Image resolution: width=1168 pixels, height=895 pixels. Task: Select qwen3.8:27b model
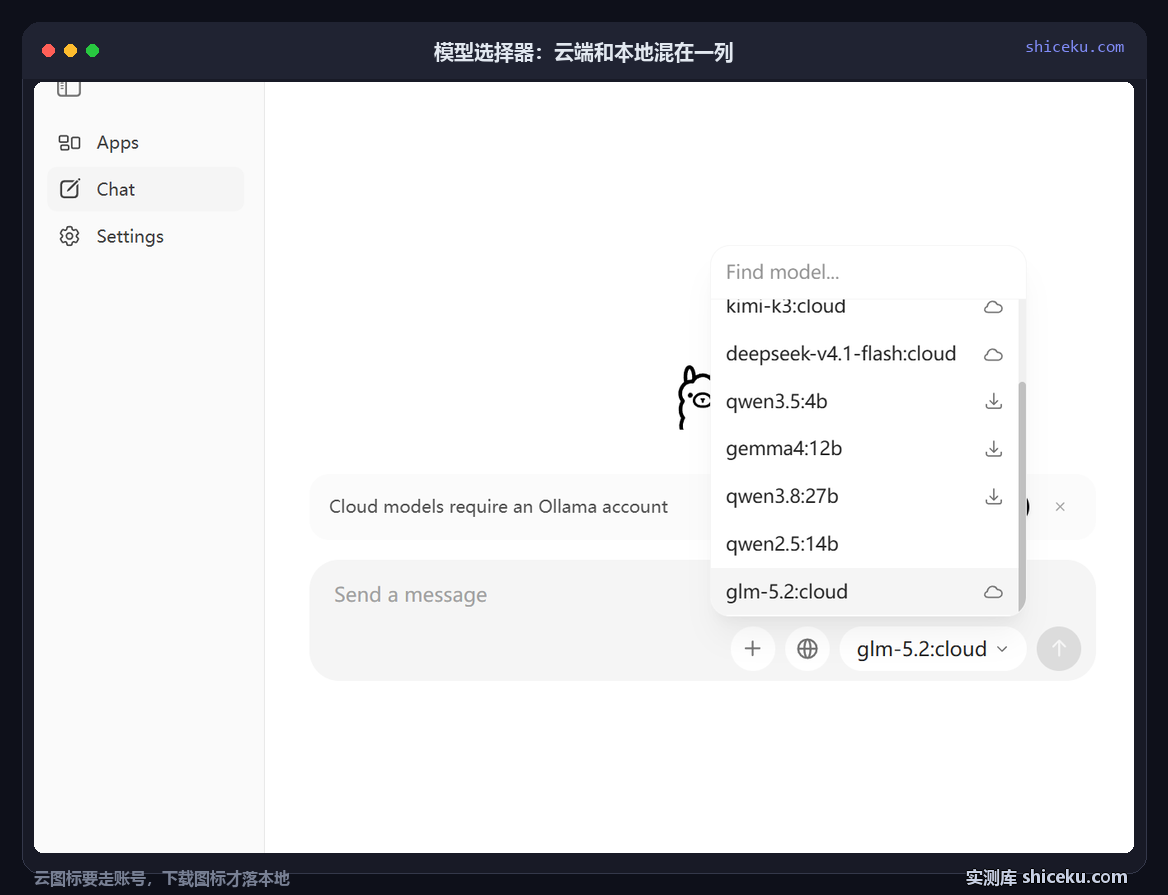864,496
